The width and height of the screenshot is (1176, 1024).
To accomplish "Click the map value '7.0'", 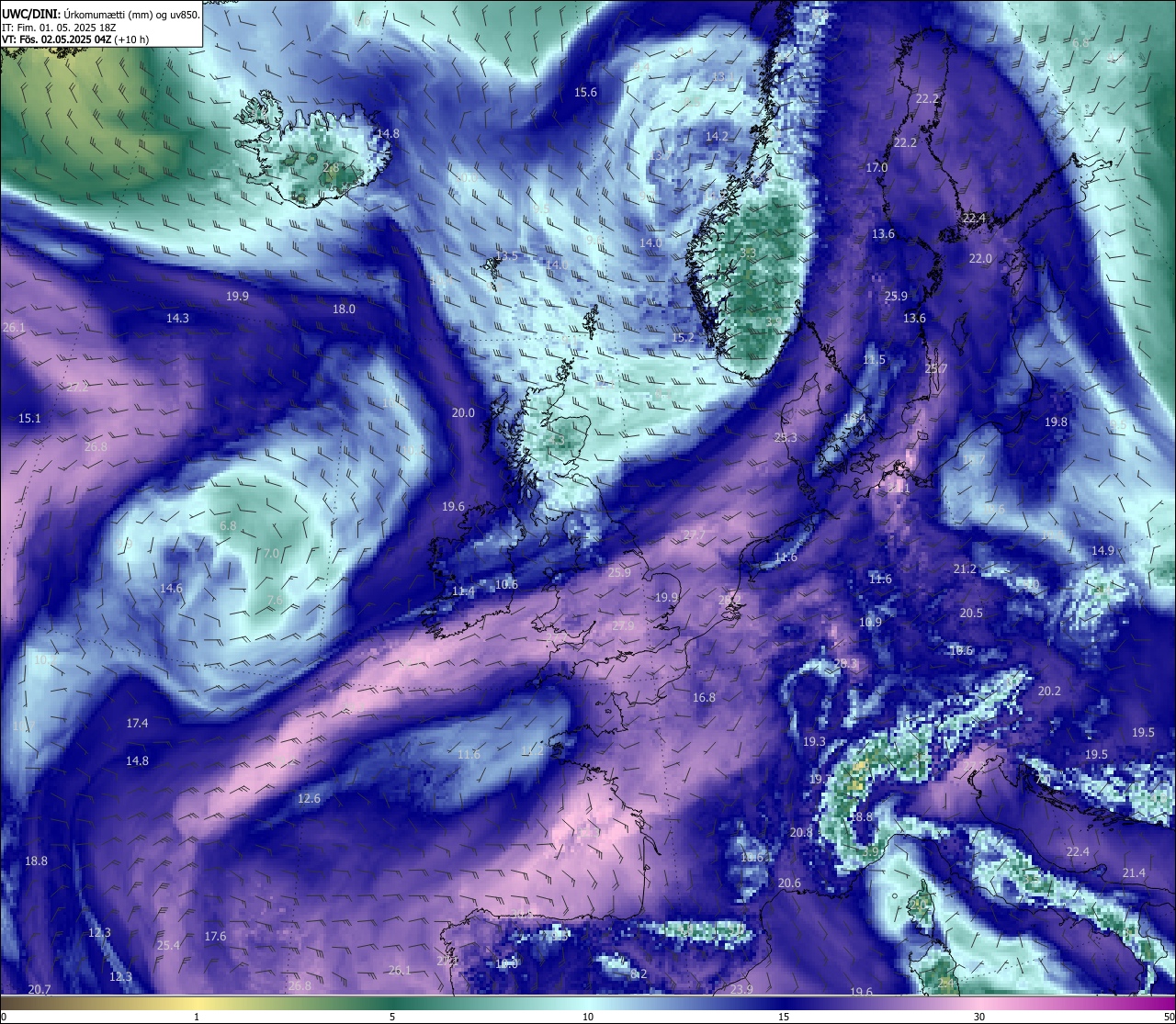I will point(271,553).
